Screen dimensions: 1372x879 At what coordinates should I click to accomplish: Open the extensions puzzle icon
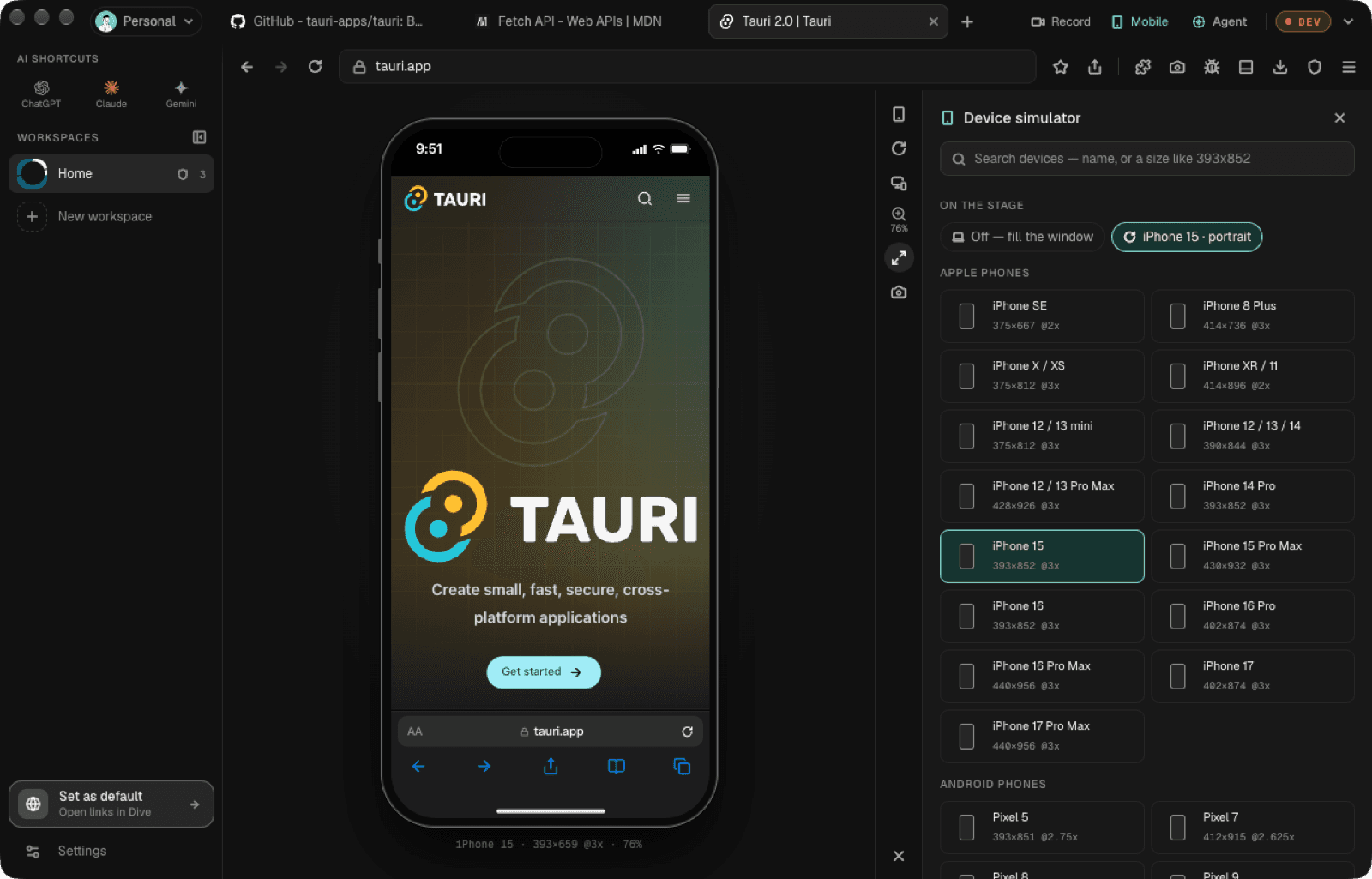click(1143, 67)
